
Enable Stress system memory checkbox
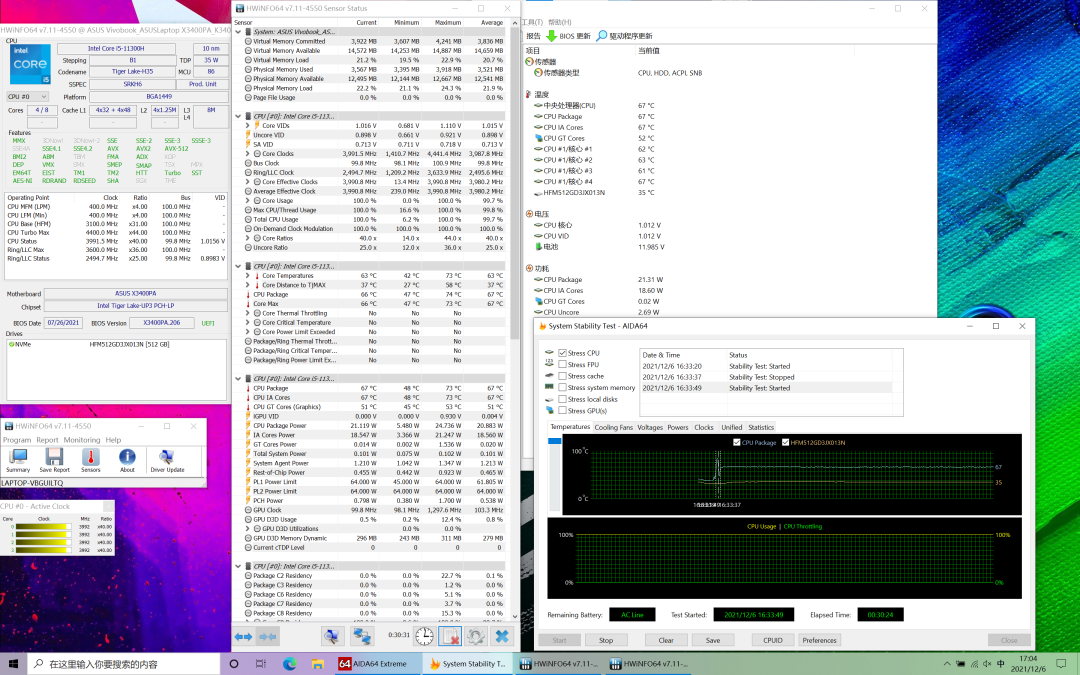click(x=562, y=388)
